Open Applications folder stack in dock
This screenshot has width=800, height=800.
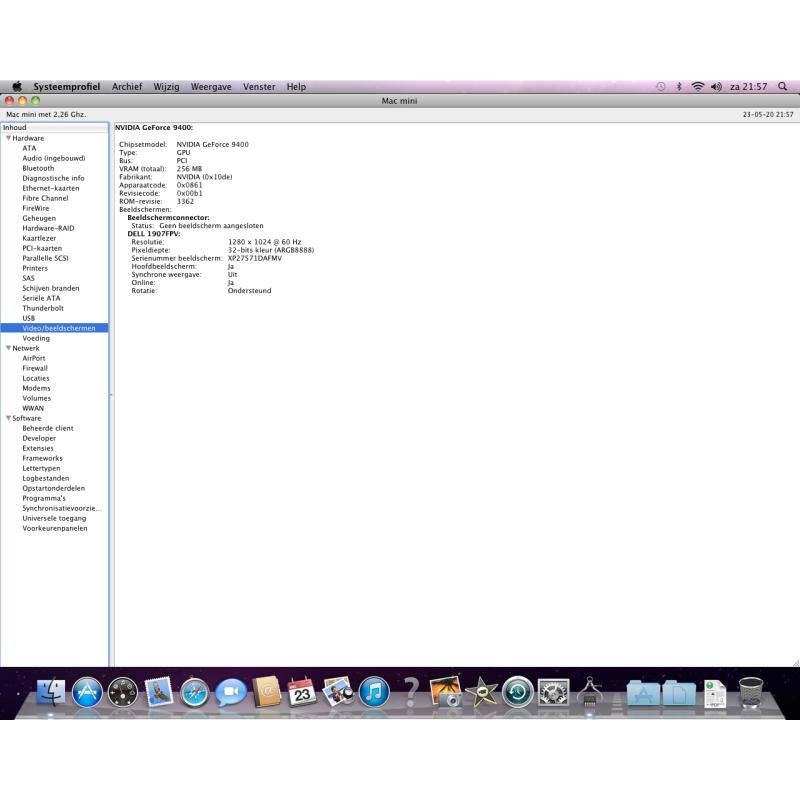pos(643,693)
